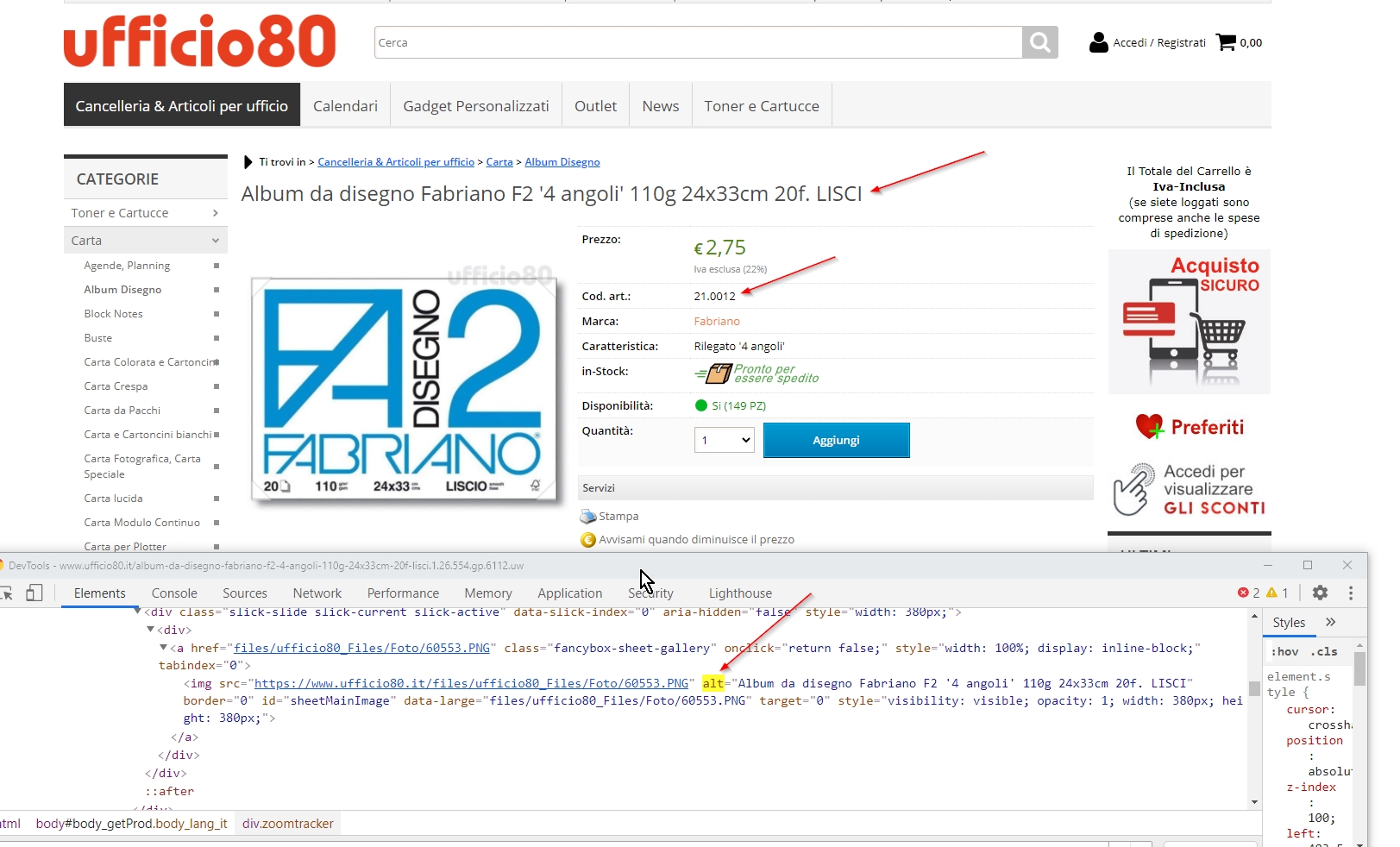
Task: Open DevTools settings gear
Action: point(1320,593)
